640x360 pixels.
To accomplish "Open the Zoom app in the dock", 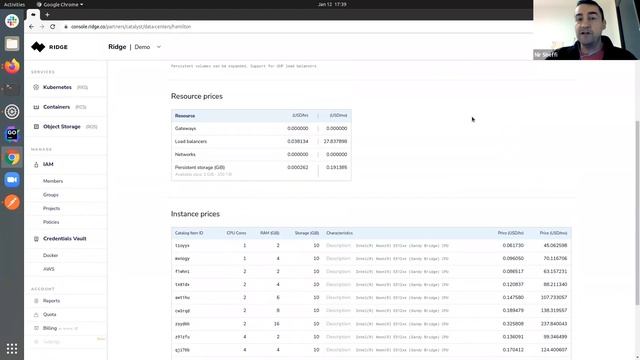I will 12,180.
